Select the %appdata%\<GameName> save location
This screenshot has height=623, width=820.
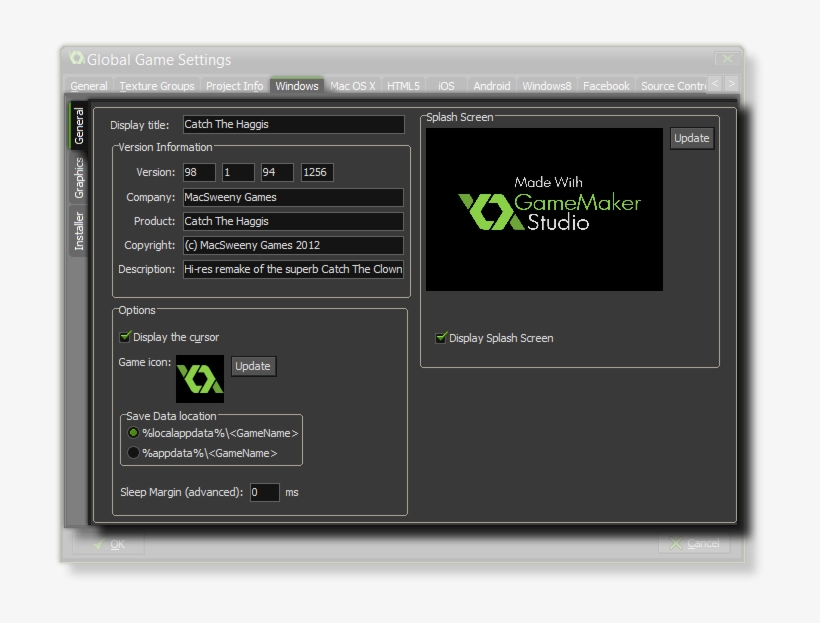click(x=134, y=453)
